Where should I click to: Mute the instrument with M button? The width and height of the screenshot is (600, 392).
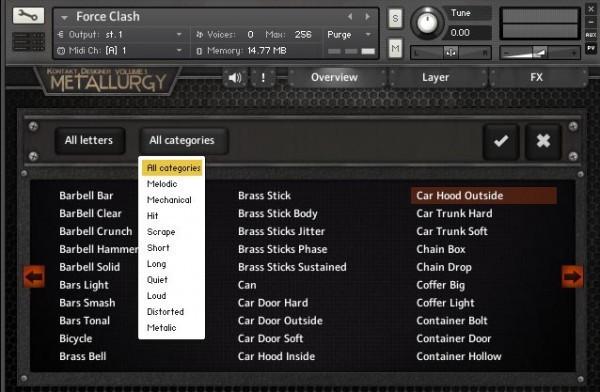pos(395,48)
